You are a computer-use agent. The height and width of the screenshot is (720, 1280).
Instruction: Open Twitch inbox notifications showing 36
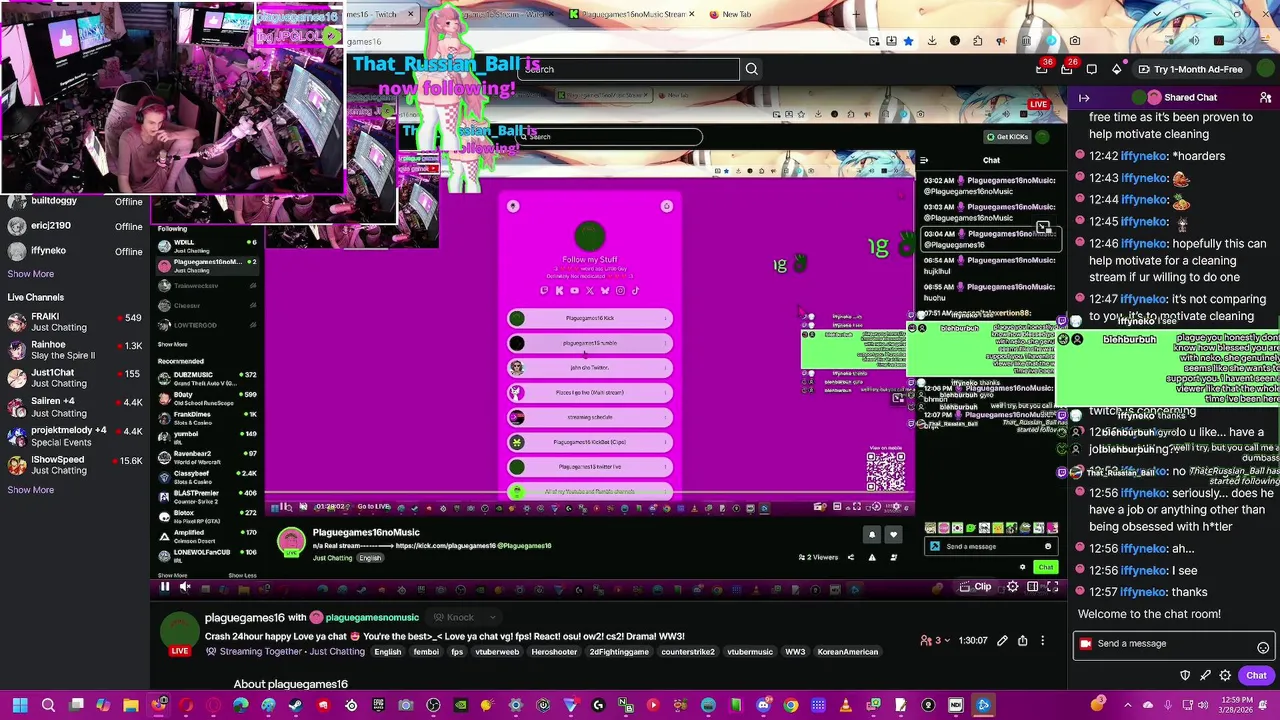tap(1041, 69)
